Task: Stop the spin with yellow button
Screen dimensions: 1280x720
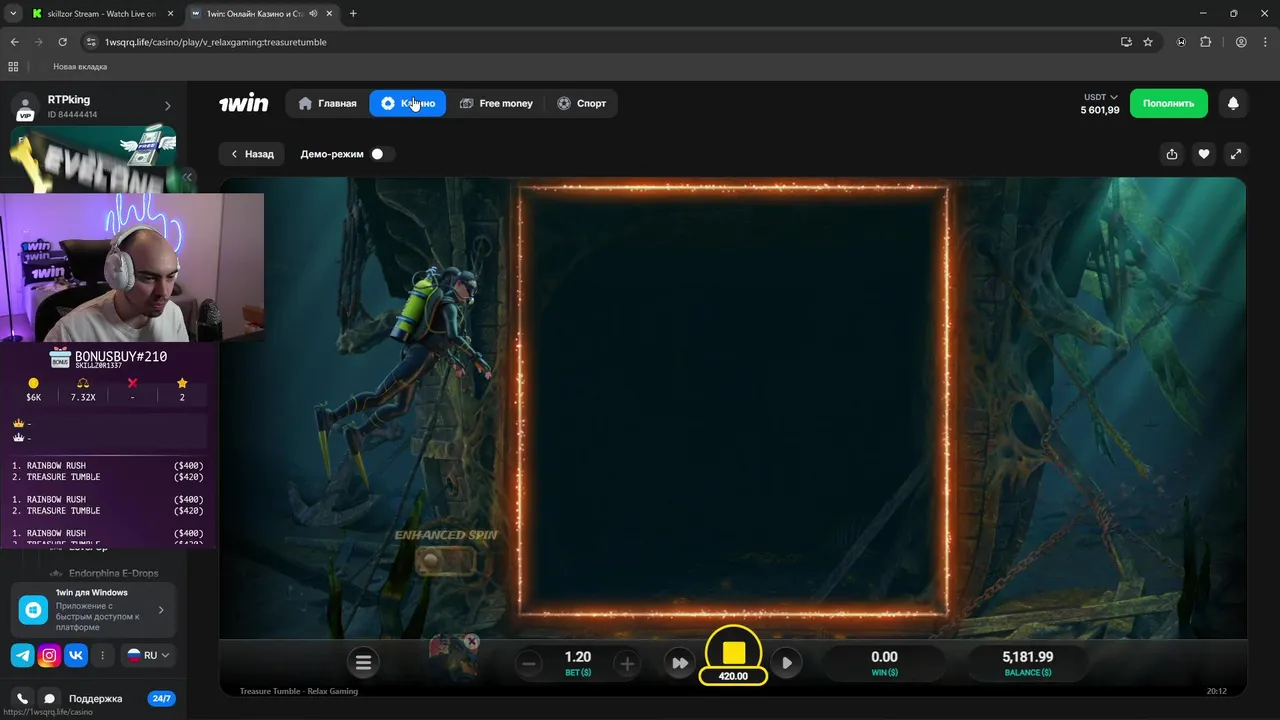Action: click(734, 653)
